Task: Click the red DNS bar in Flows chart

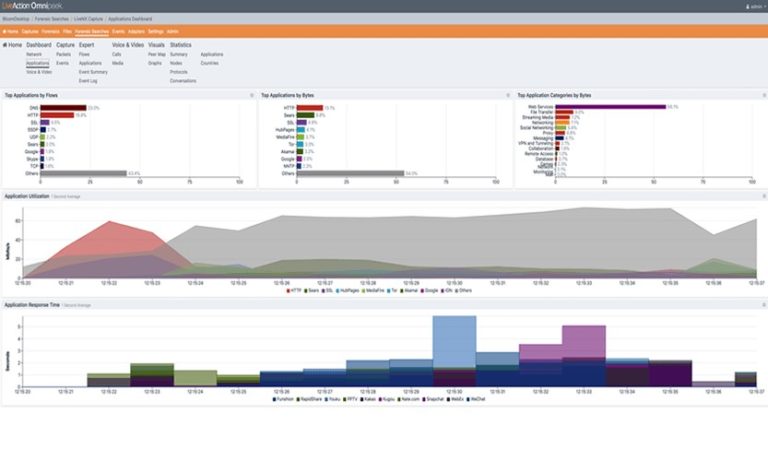Action: tap(64, 107)
